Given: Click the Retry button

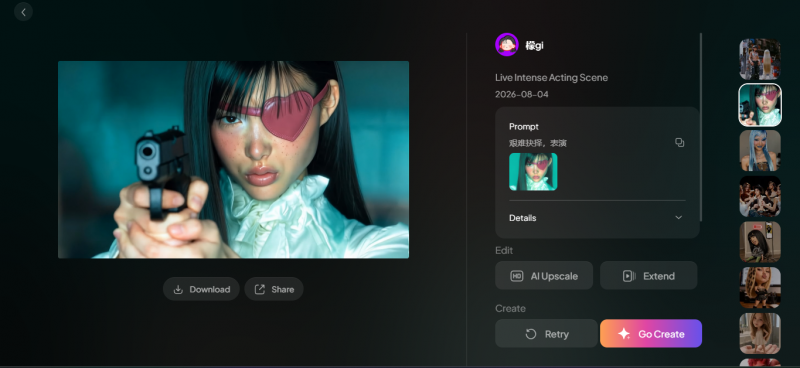Looking at the screenshot, I should point(546,334).
